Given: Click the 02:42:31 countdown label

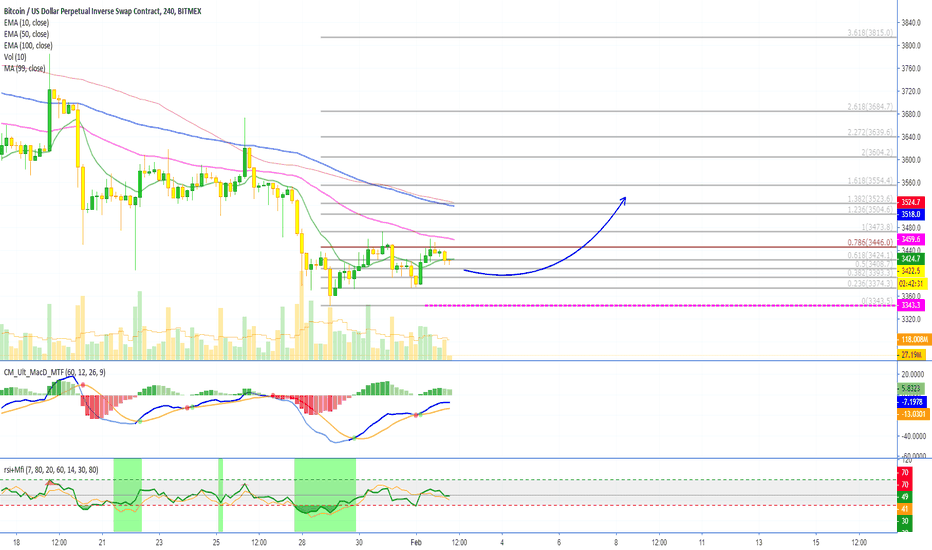Looking at the screenshot, I should tap(911, 284).
